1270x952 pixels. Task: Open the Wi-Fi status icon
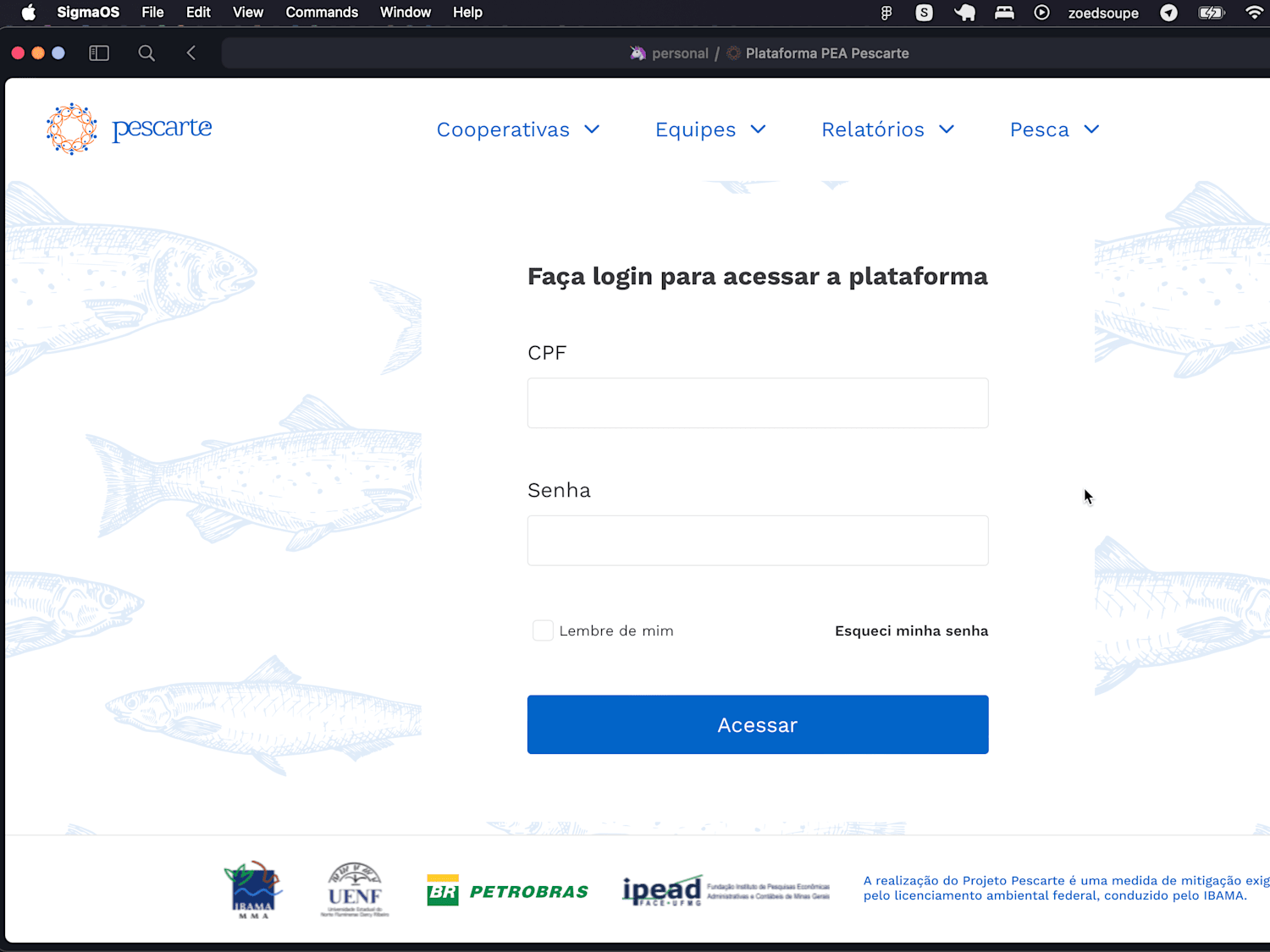tap(1255, 13)
